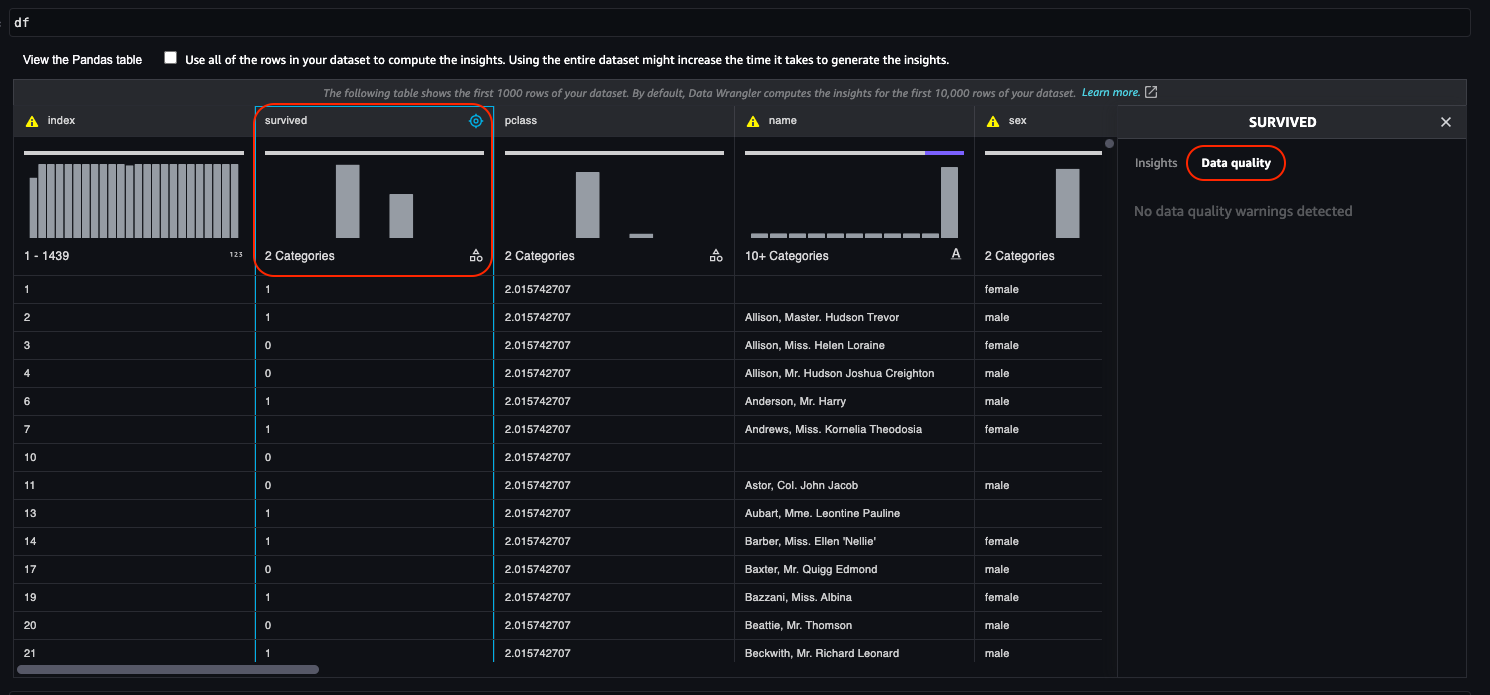The width and height of the screenshot is (1490, 695).
Task: Enable using all rows to compute insights
Action: coord(170,58)
